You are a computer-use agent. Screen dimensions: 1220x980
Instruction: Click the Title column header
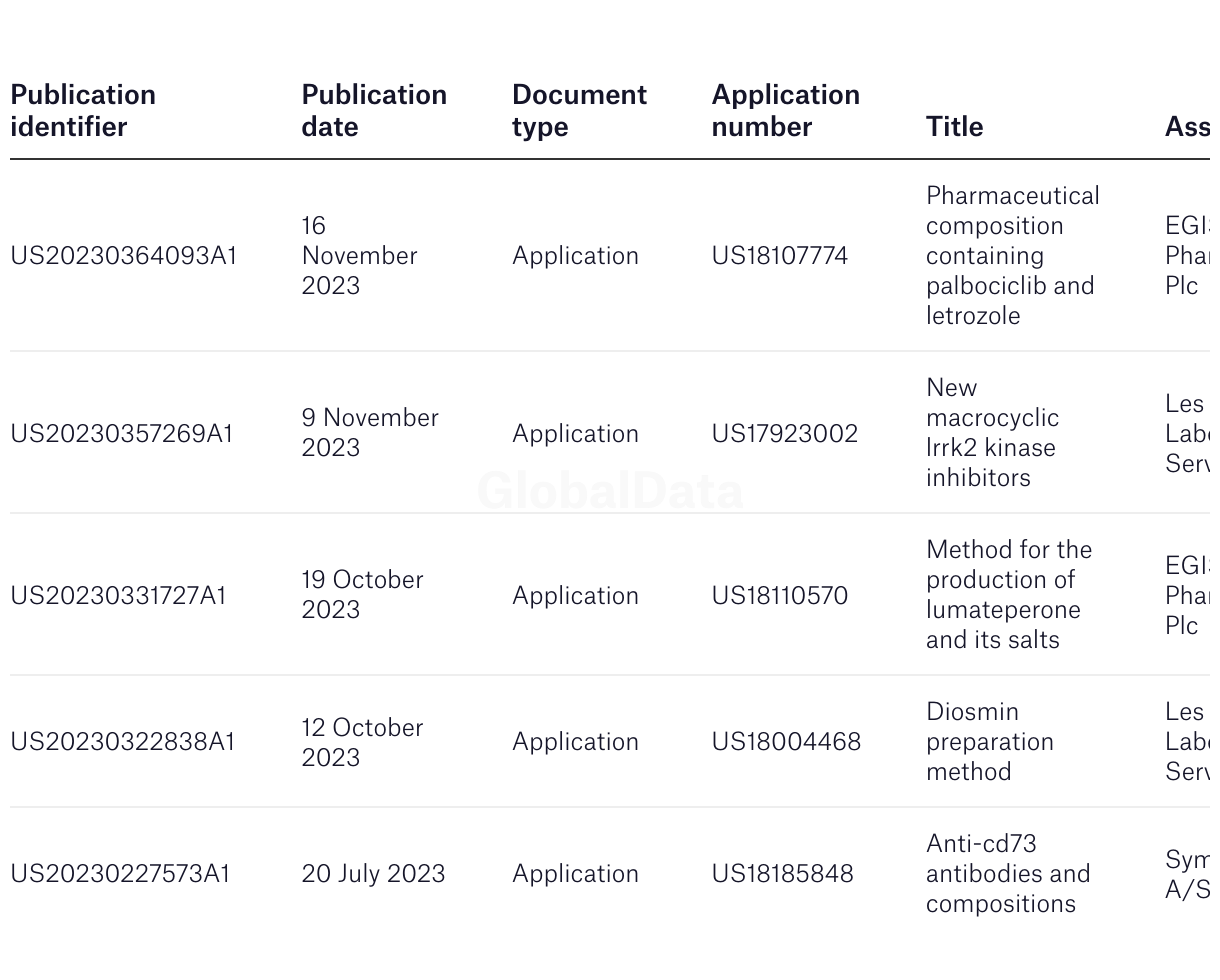(x=954, y=127)
